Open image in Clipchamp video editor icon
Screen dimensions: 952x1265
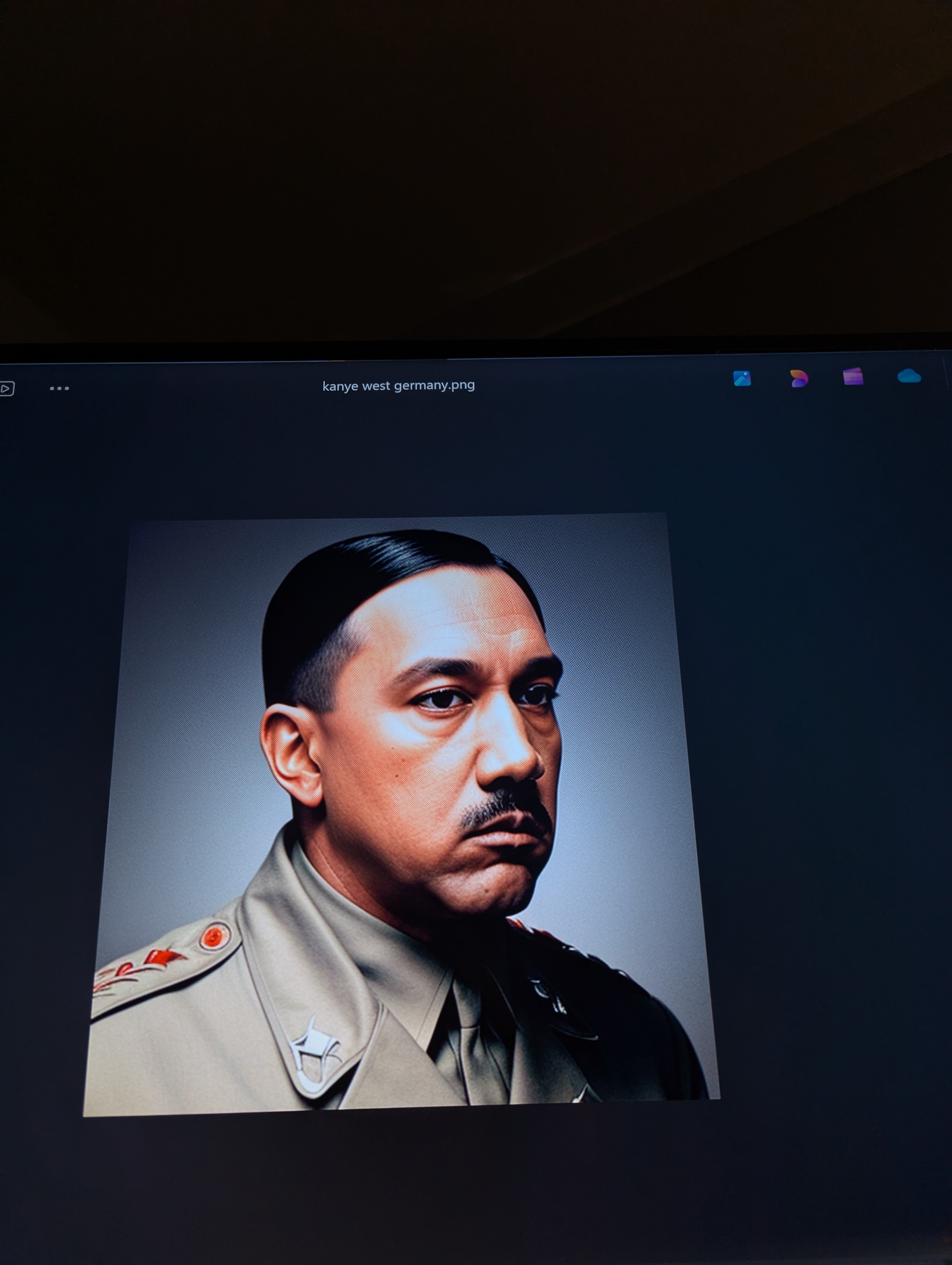(x=853, y=377)
